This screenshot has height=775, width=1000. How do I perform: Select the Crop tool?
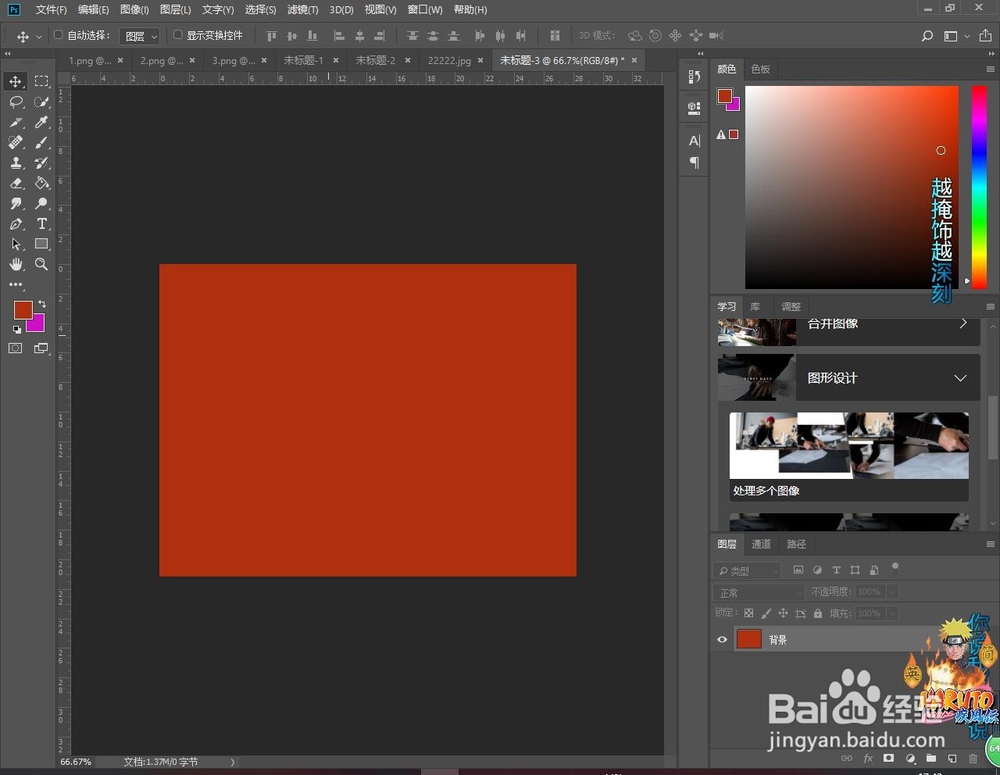16,122
